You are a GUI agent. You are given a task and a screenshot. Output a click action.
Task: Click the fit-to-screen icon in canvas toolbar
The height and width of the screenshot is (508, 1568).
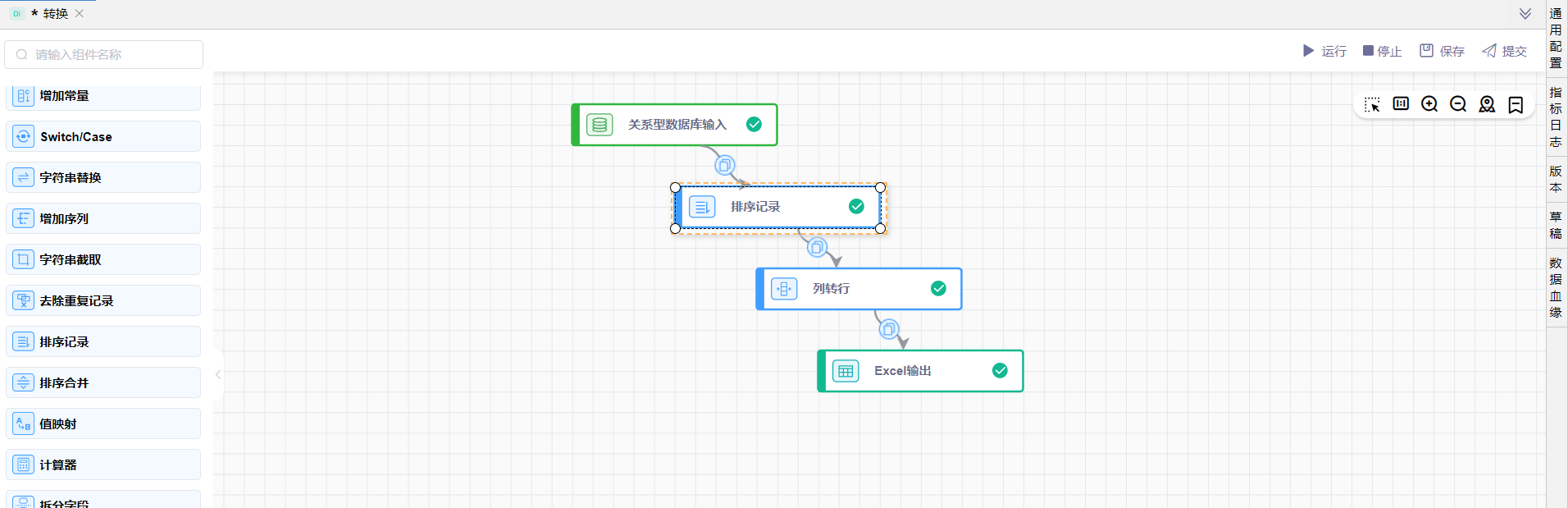[x=1401, y=104]
